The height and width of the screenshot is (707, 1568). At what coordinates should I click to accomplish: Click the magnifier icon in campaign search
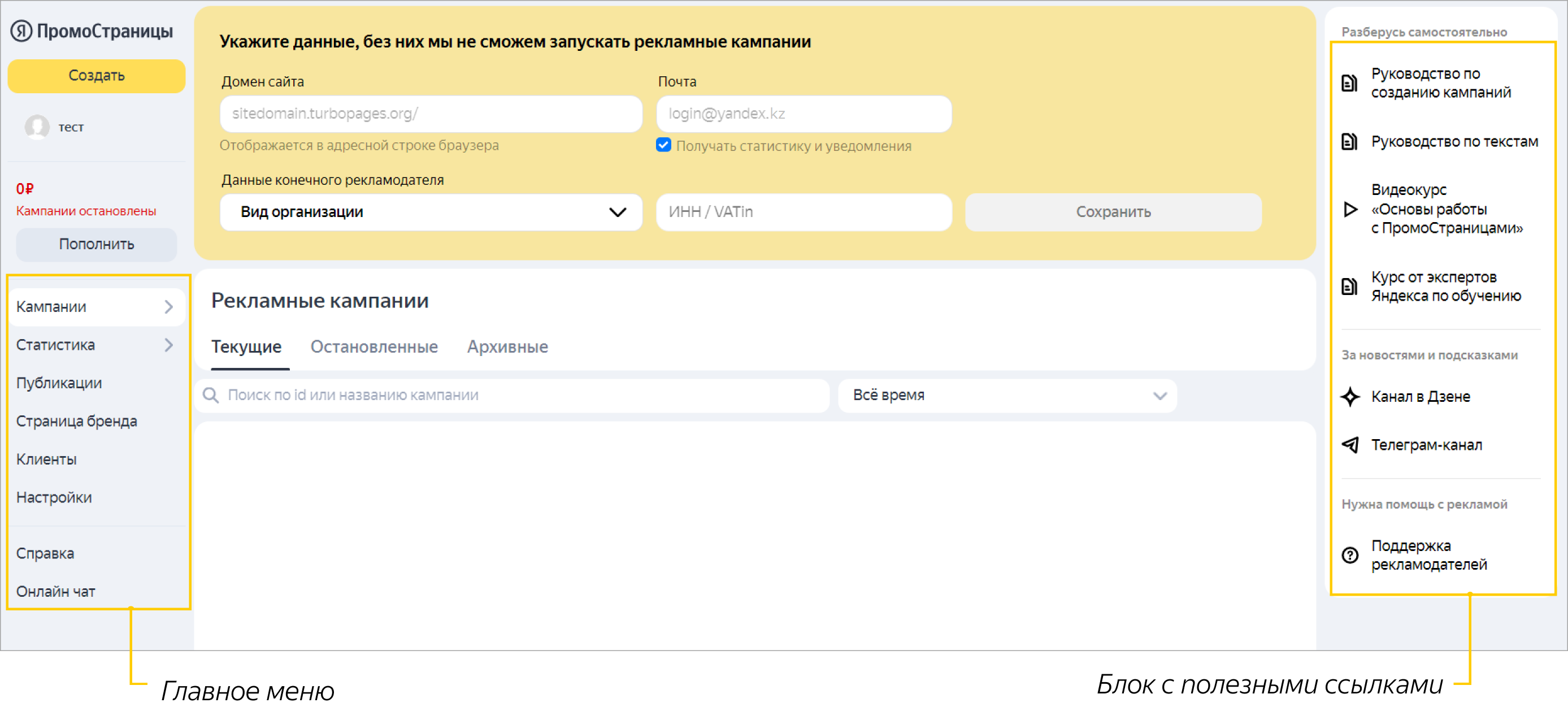(211, 396)
